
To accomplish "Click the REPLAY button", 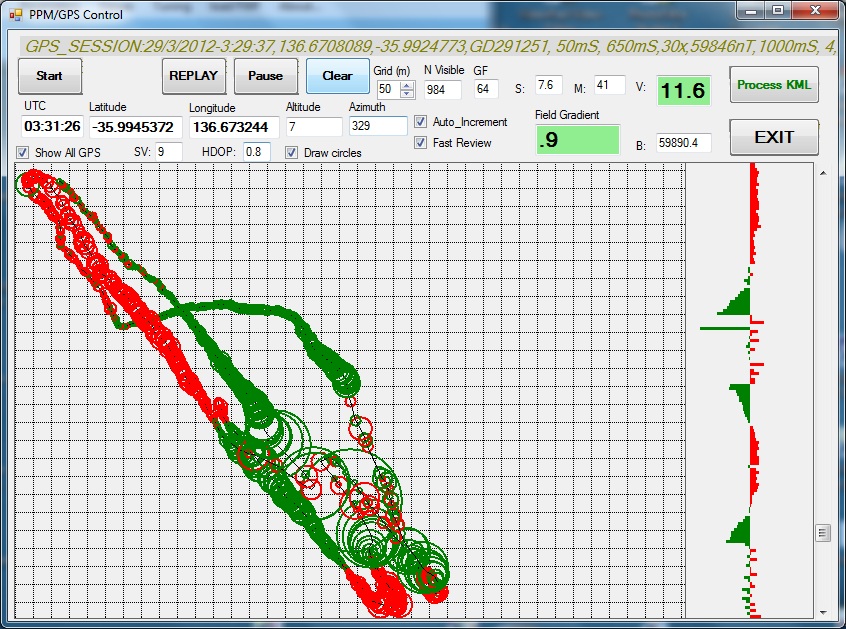I will coord(194,76).
